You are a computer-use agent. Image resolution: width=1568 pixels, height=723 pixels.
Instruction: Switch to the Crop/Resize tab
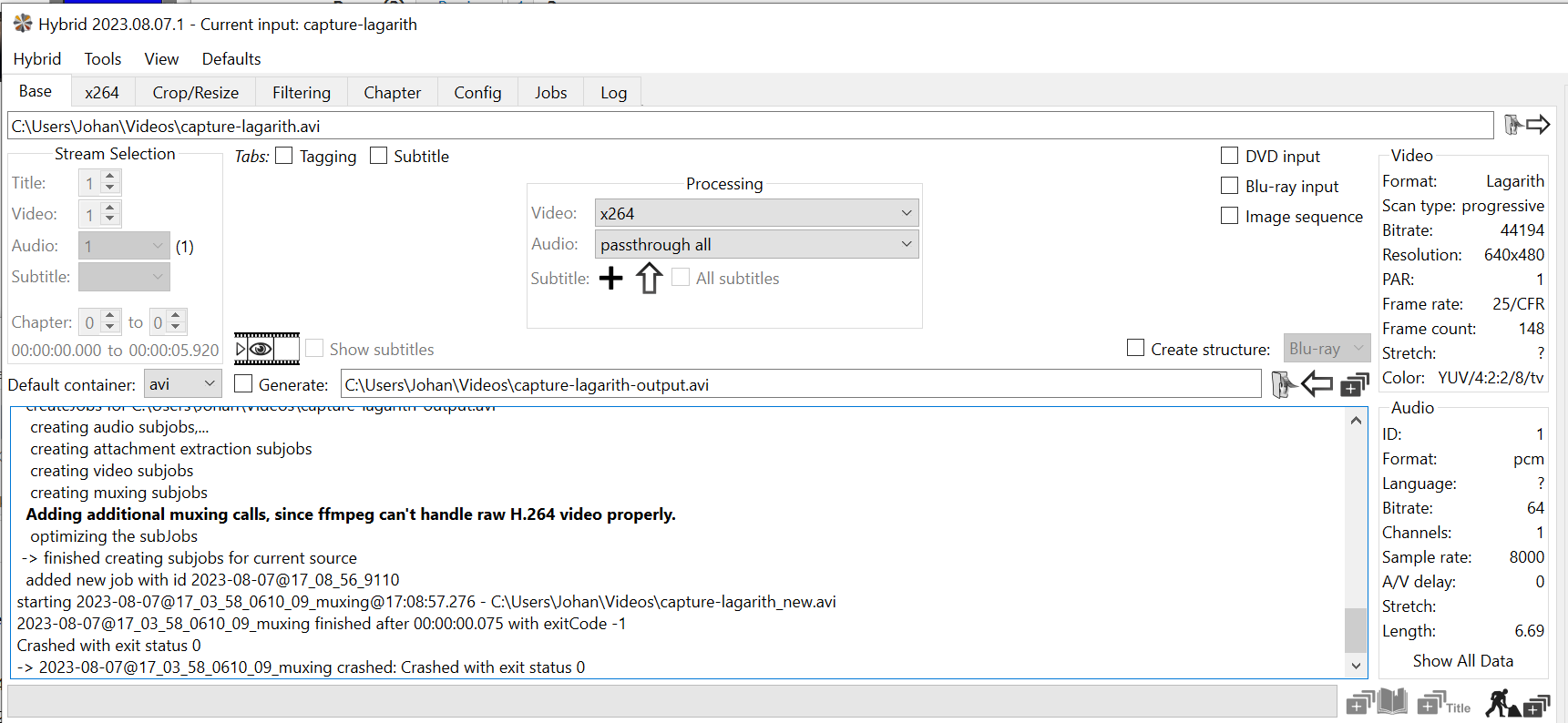pyautogui.click(x=195, y=92)
